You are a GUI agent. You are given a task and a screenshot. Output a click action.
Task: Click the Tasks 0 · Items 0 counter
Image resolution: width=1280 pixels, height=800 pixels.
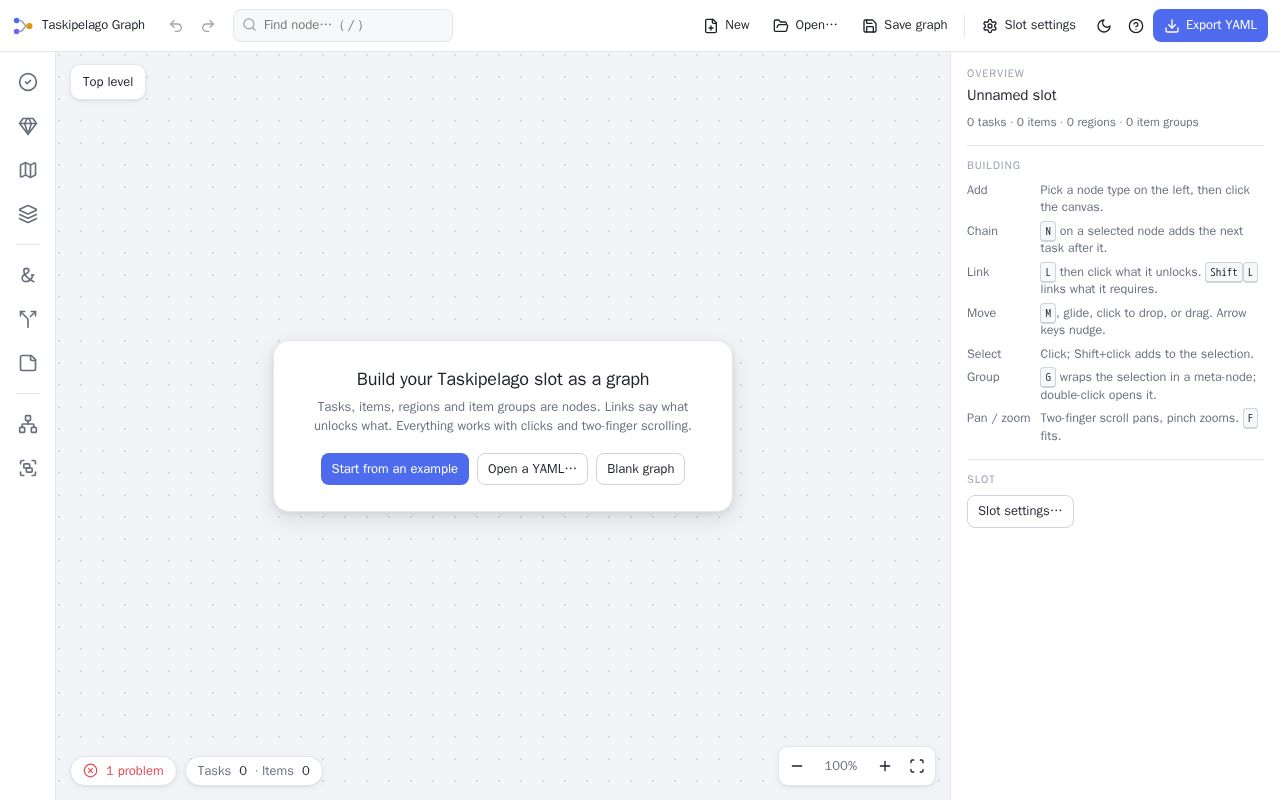[x=254, y=771]
